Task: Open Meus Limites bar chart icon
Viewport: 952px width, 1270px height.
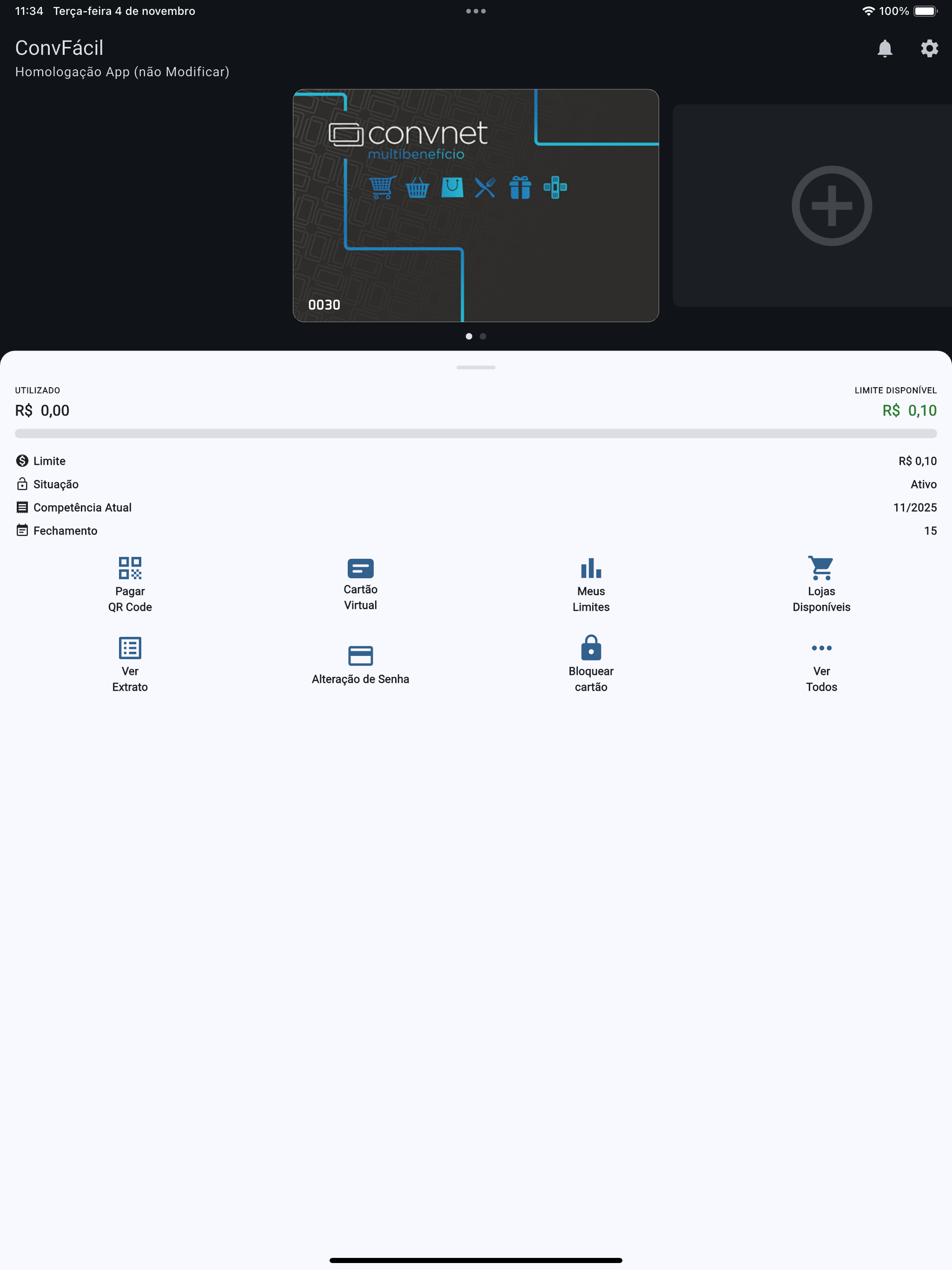Action: pos(591,568)
